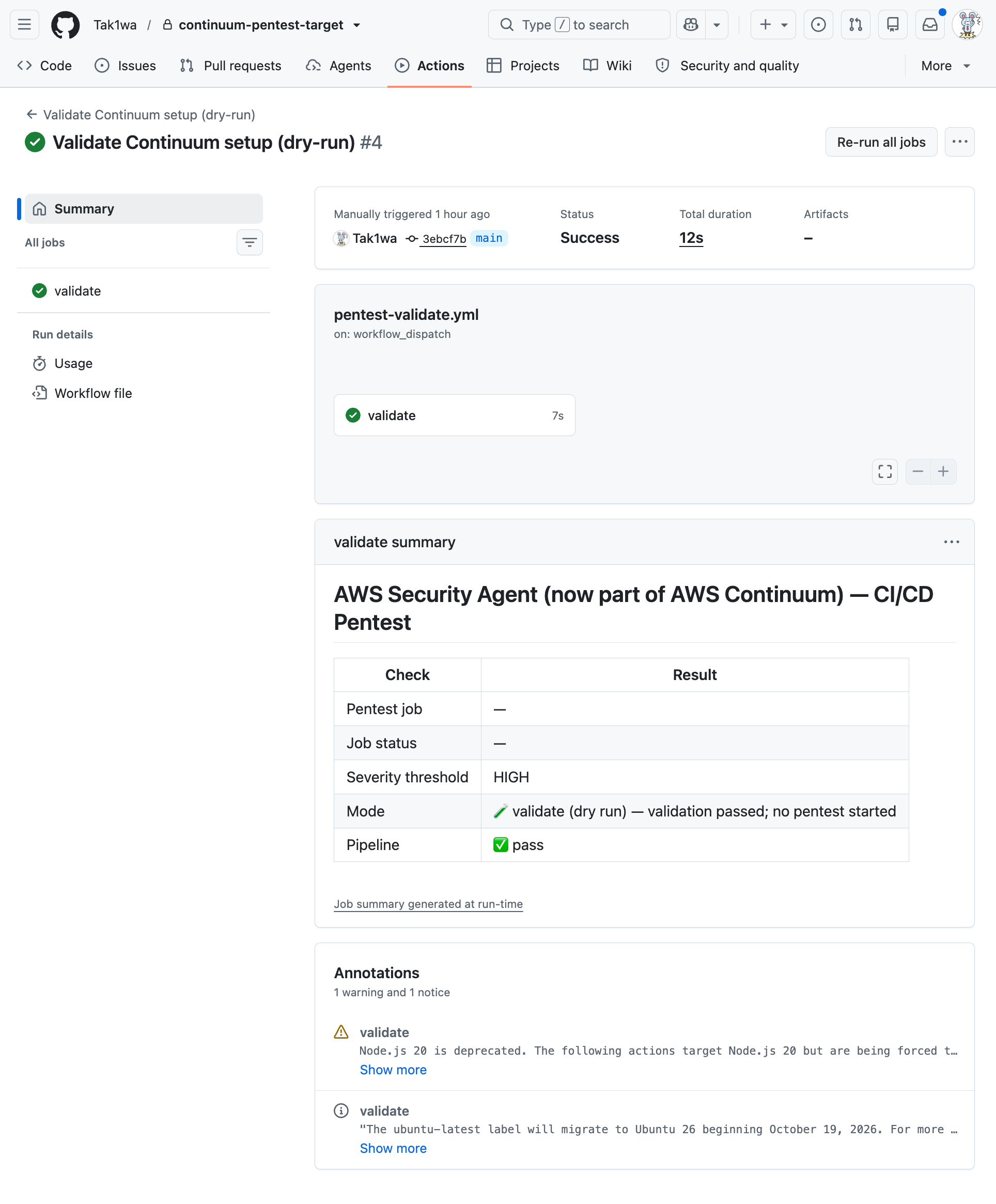Open the Projects tab
The width and height of the screenshot is (996, 1204).
[x=523, y=66]
